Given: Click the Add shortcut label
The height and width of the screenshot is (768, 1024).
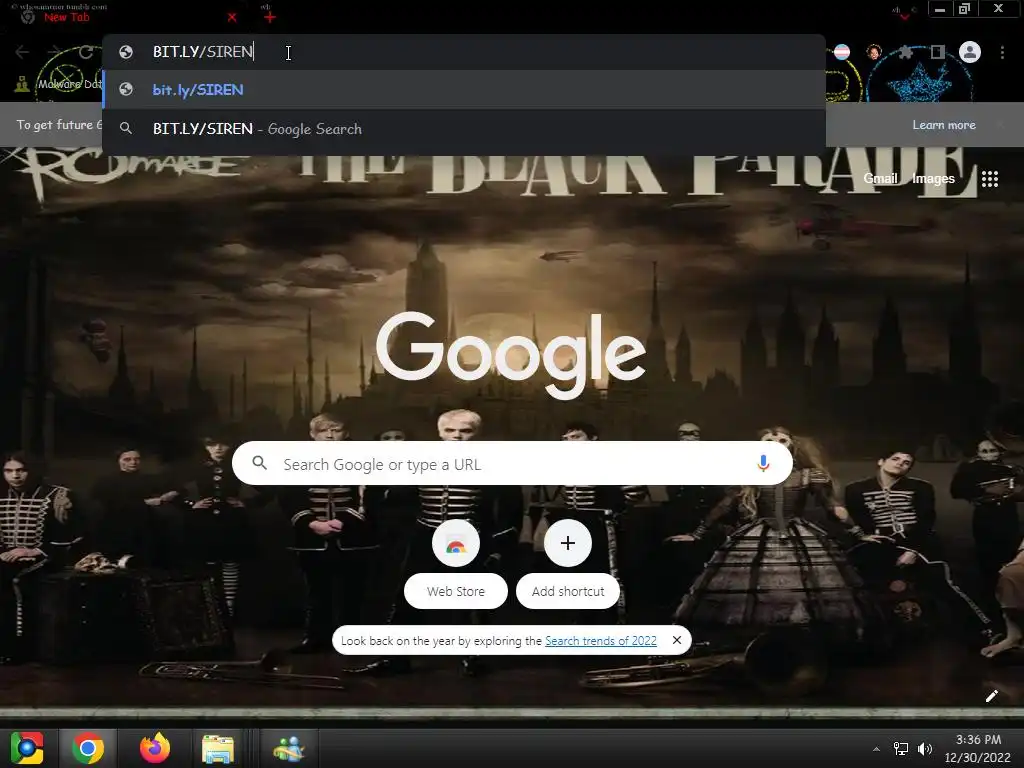Looking at the screenshot, I should (568, 591).
